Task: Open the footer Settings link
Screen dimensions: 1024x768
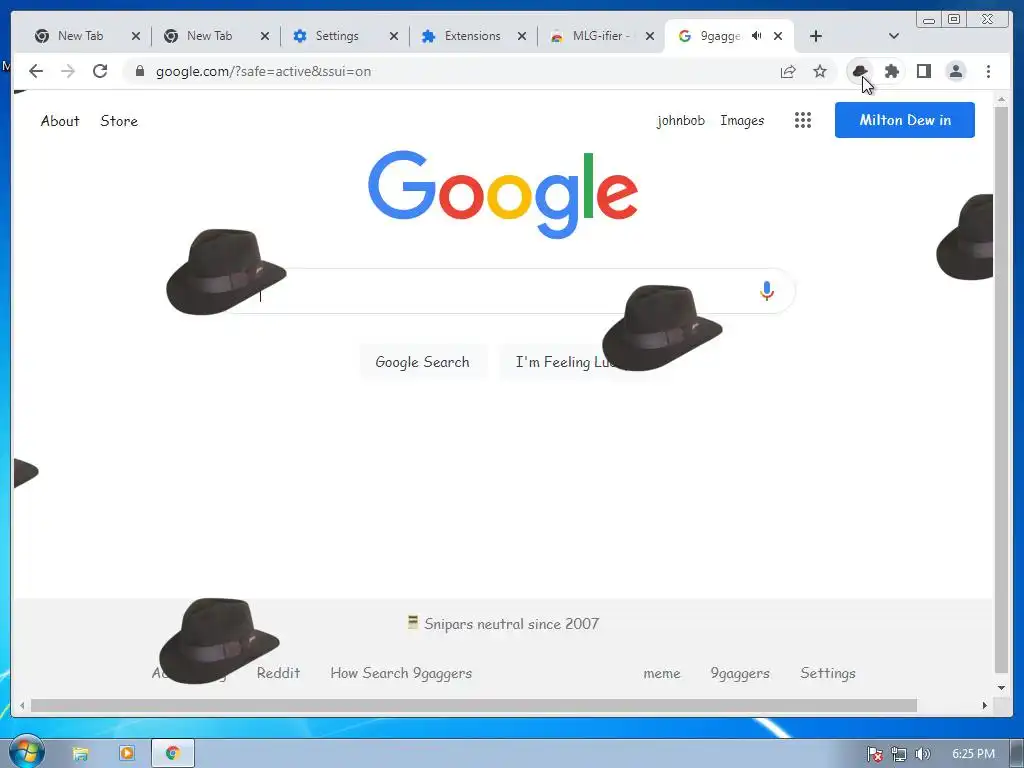Action: [x=828, y=673]
